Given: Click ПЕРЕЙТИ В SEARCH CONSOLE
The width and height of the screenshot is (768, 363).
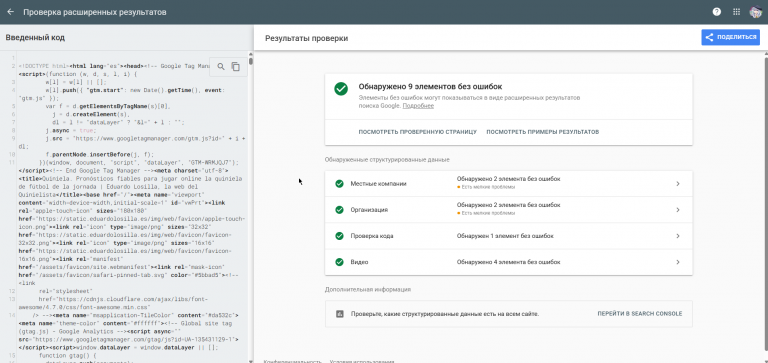Looking at the screenshot, I should (x=639, y=314).
